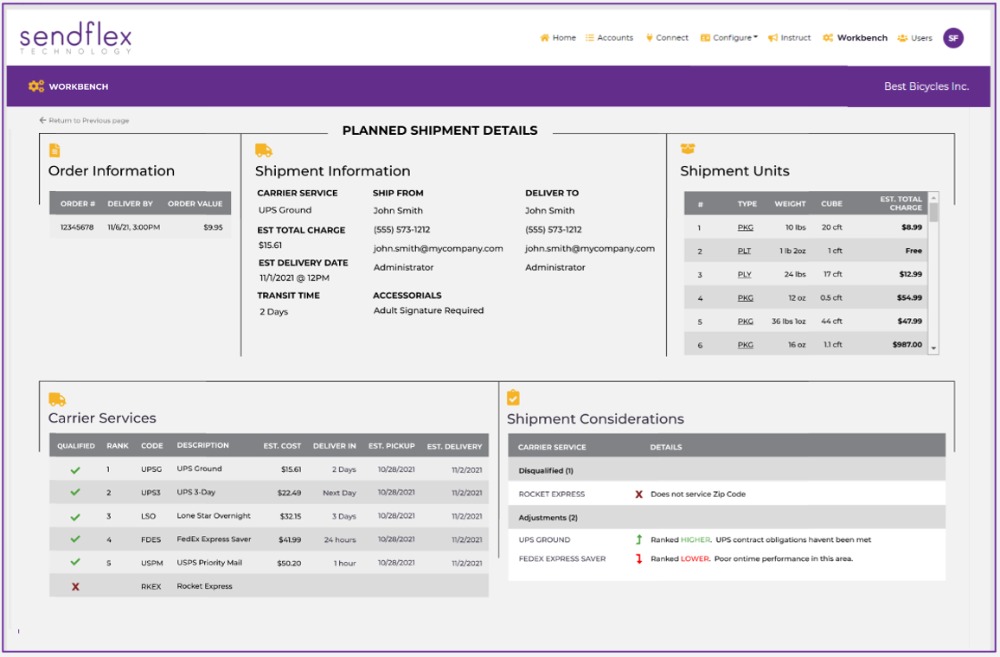1000x657 pixels.
Task: Open the Users nav item
Action: click(x=915, y=38)
